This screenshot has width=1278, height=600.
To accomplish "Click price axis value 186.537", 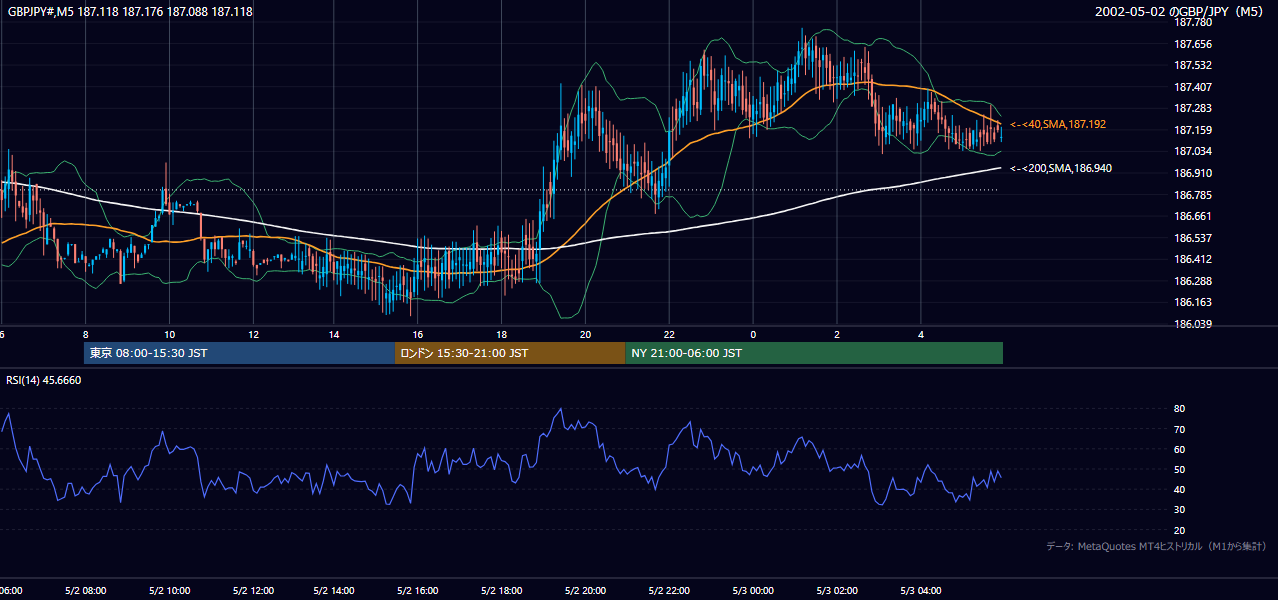I will click(x=1193, y=238).
